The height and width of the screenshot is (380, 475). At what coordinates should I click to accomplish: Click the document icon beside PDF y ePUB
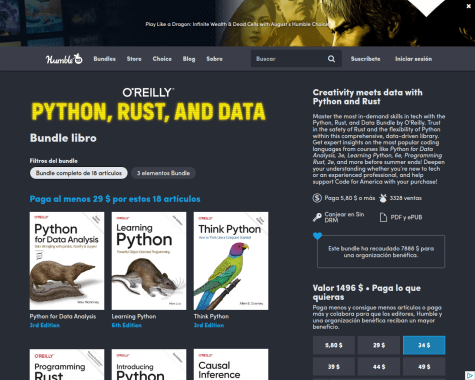(383, 217)
